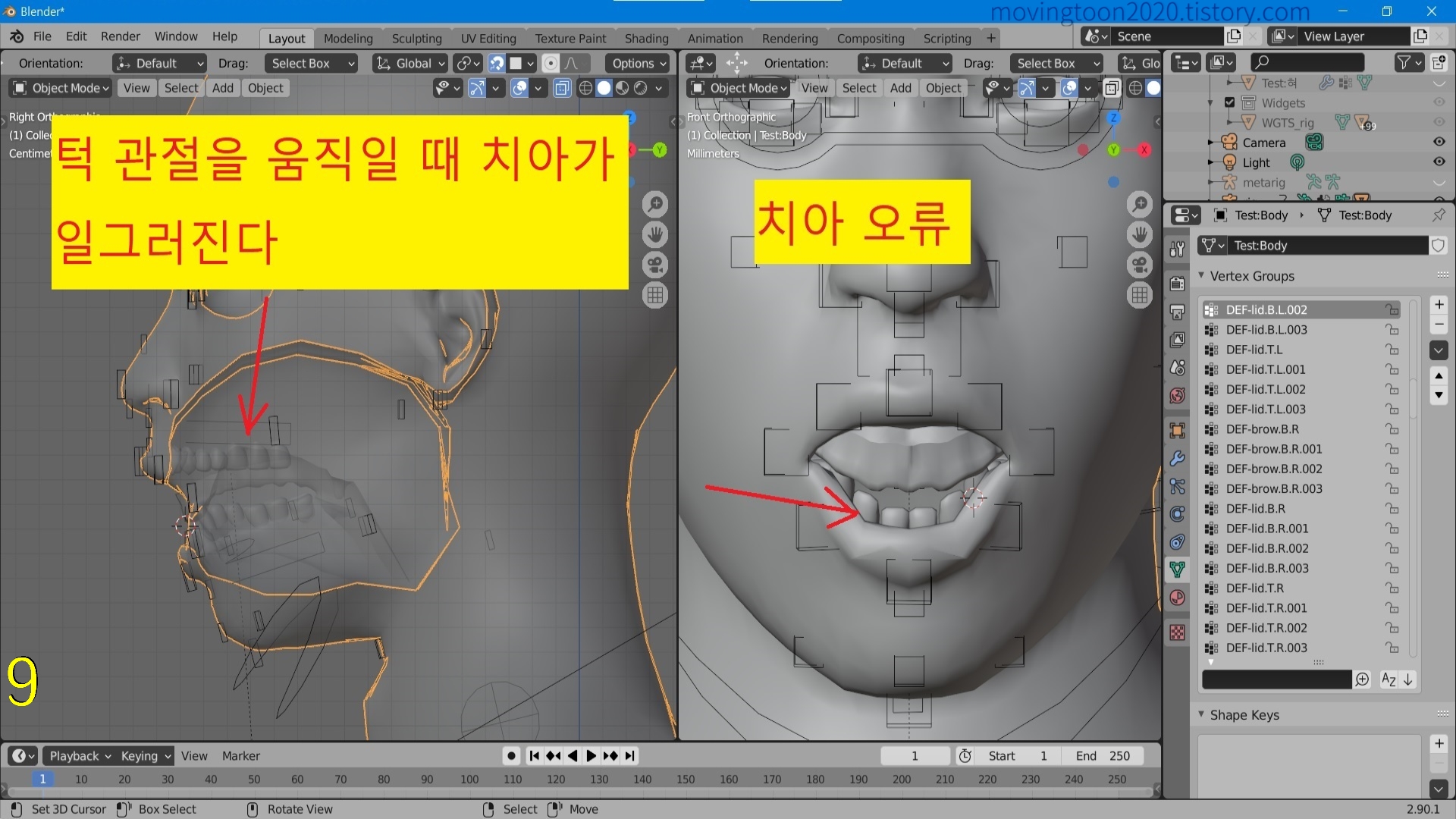Open the Material properties tab
This screenshot has width=1456, height=819.
[x=1177, y=598]
